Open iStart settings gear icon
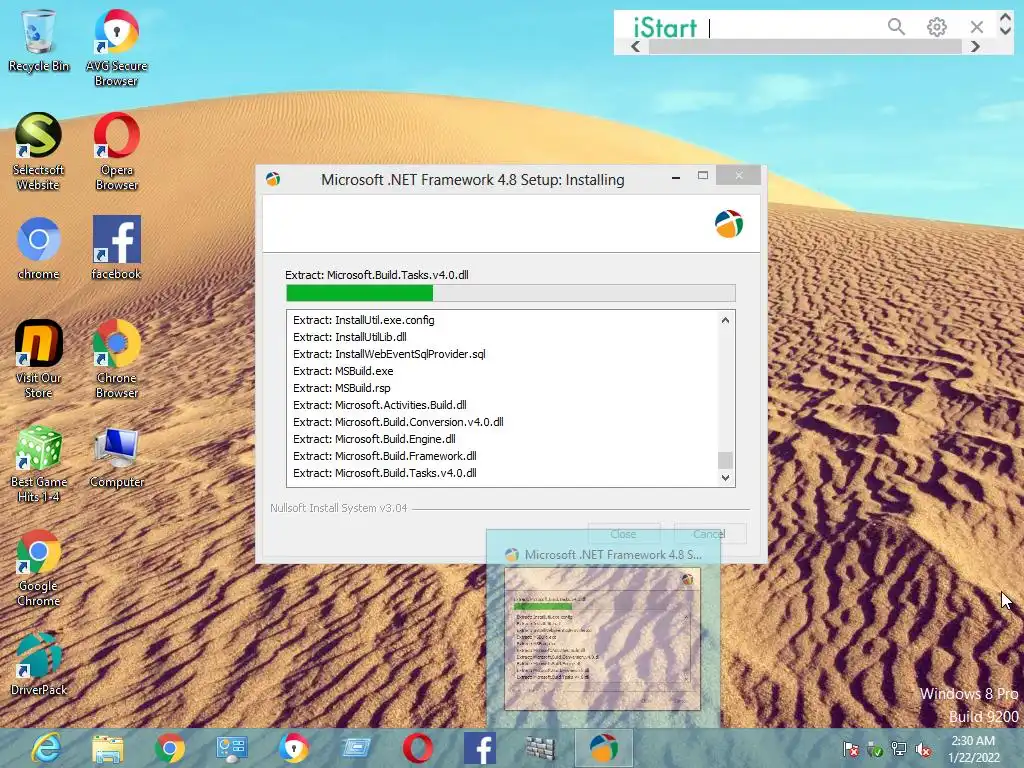 coord(936,27)
